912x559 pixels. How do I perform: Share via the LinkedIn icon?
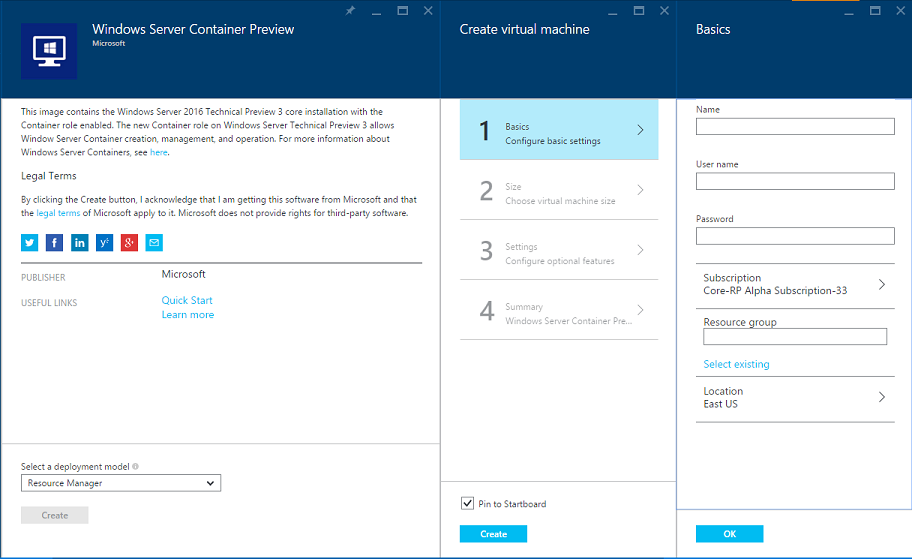[x=79, y=243]
